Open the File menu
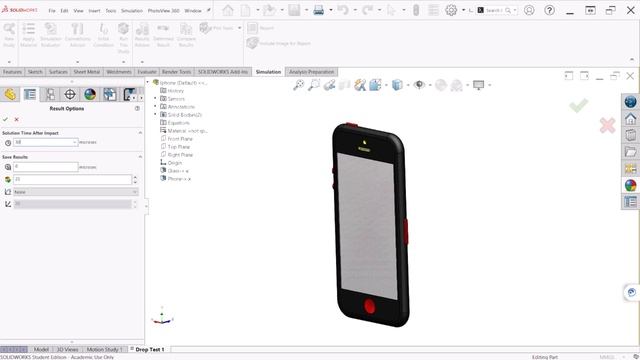Viewport: 640px width, 360px height. pyautogui.click(x=52, y=11)
